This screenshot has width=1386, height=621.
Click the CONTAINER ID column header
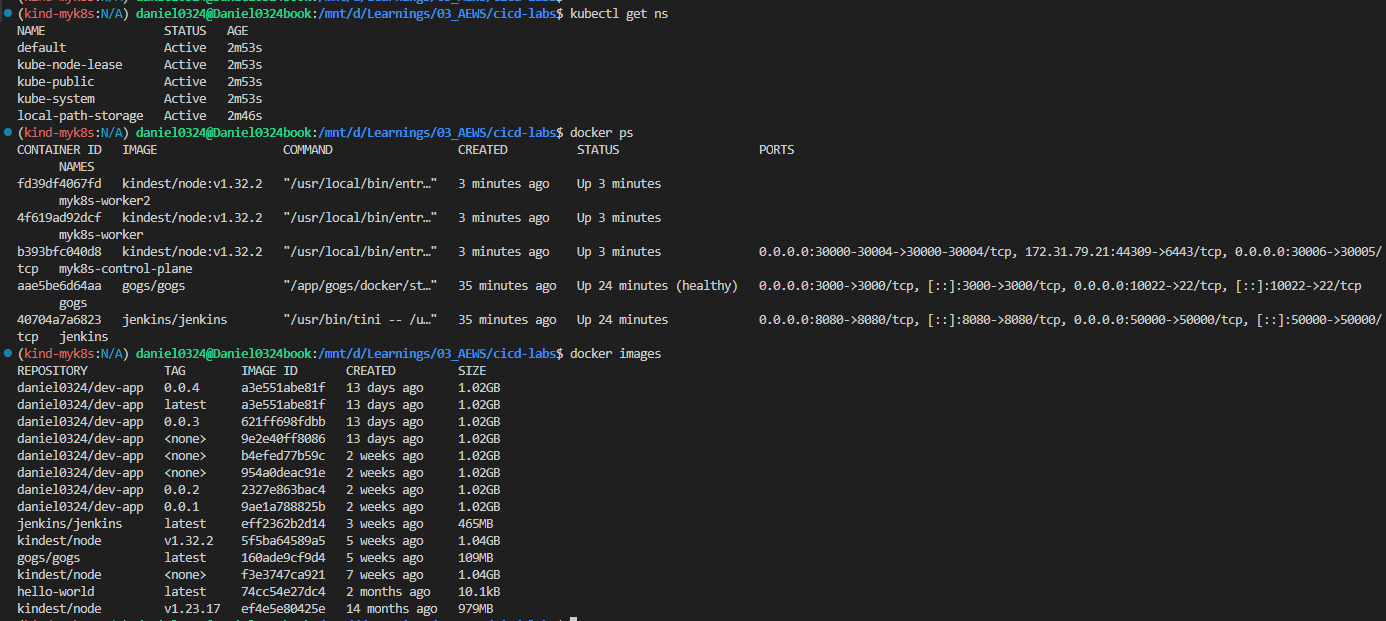(x=59, y=150)
